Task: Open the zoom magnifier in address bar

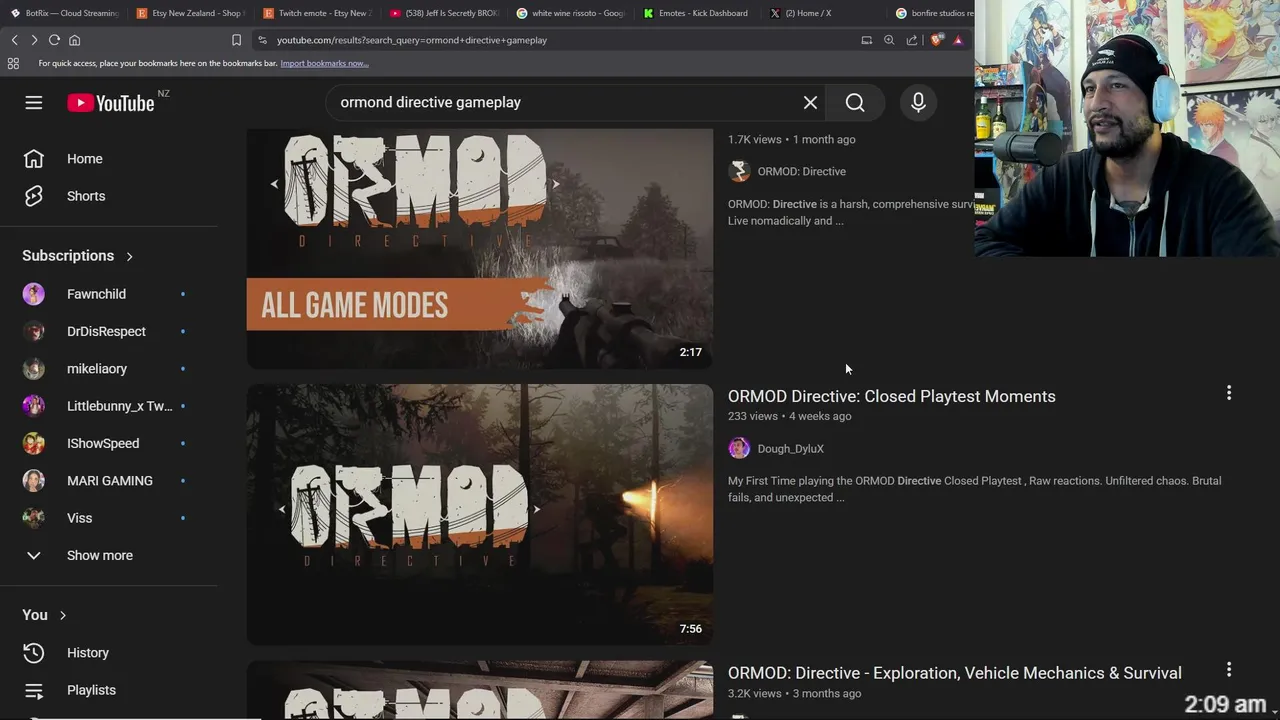Action: [889, 40]
